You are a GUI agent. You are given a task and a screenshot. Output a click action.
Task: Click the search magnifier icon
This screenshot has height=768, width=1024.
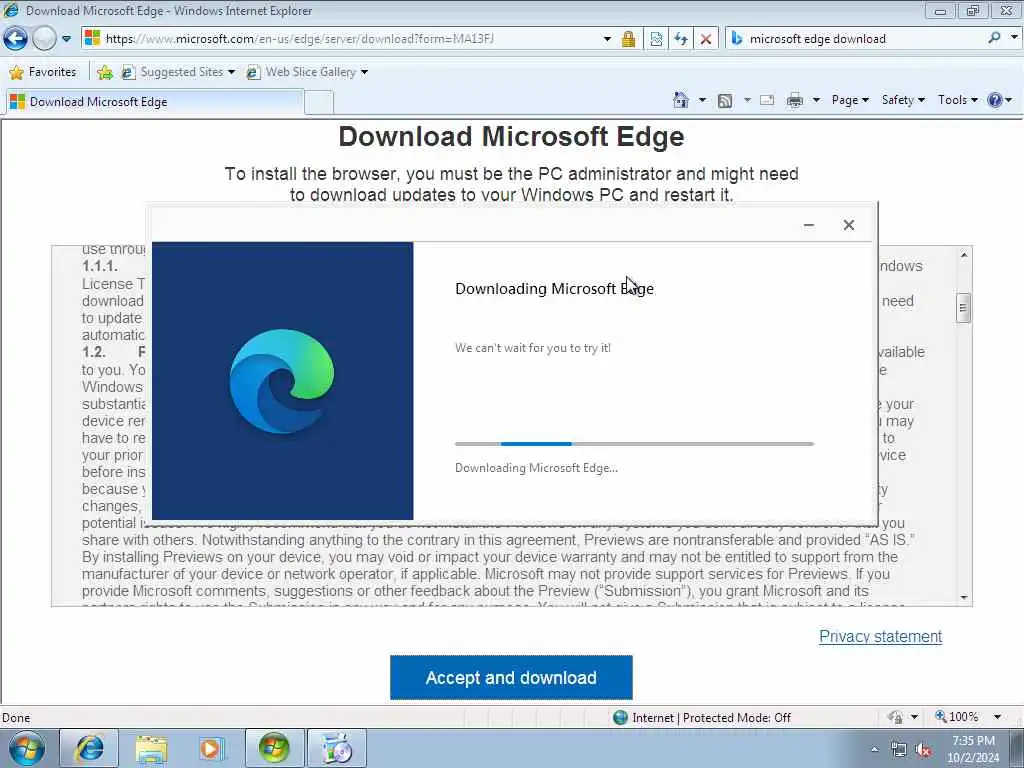pos(994,38)
